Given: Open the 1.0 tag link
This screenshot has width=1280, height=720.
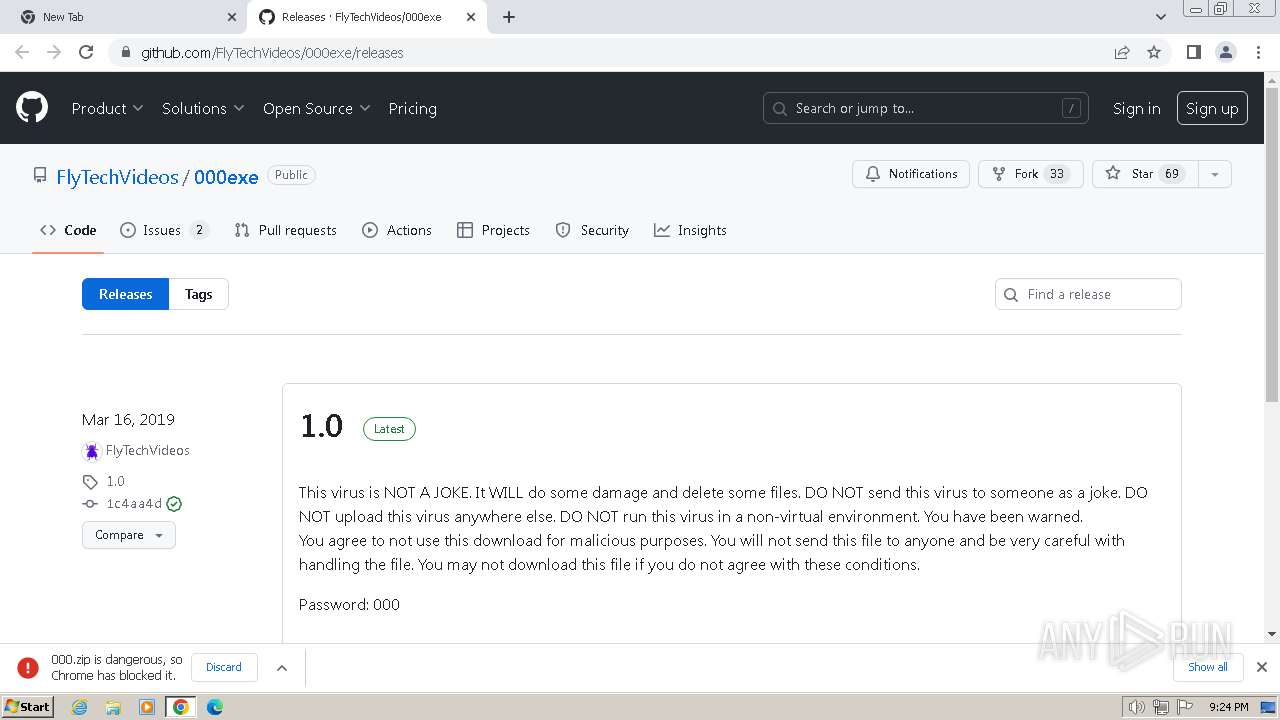Looking at the screenshot, I should (x=115, y=481).
